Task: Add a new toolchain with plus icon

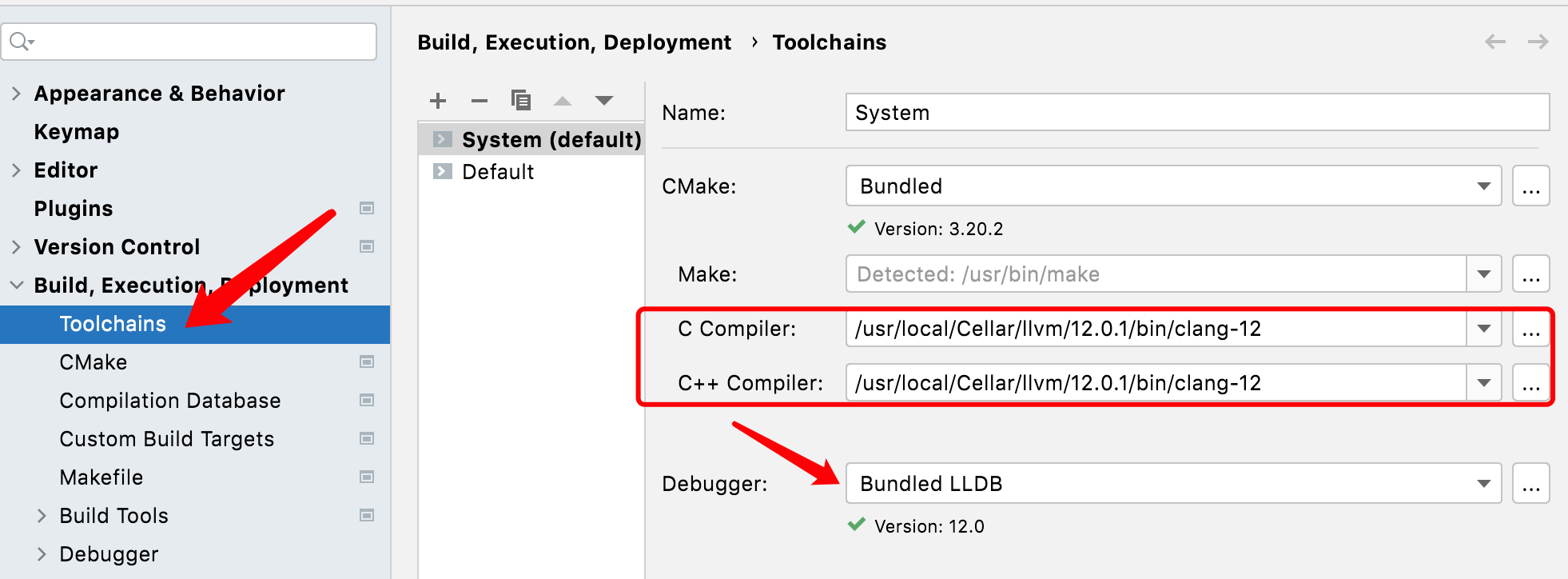Action: point(437,101)
